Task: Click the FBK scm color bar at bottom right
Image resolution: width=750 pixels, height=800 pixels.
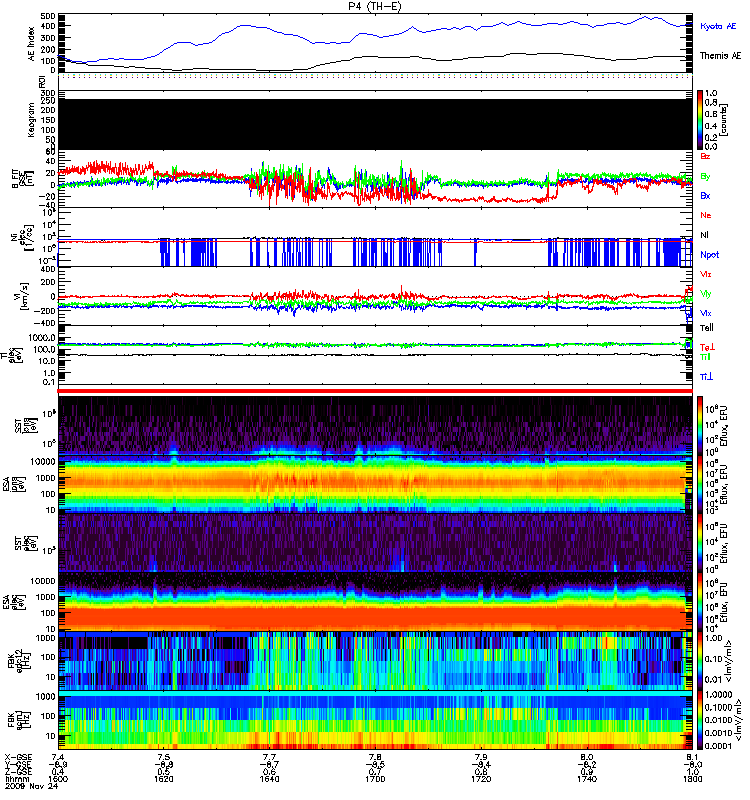Action: pos(700,720)
